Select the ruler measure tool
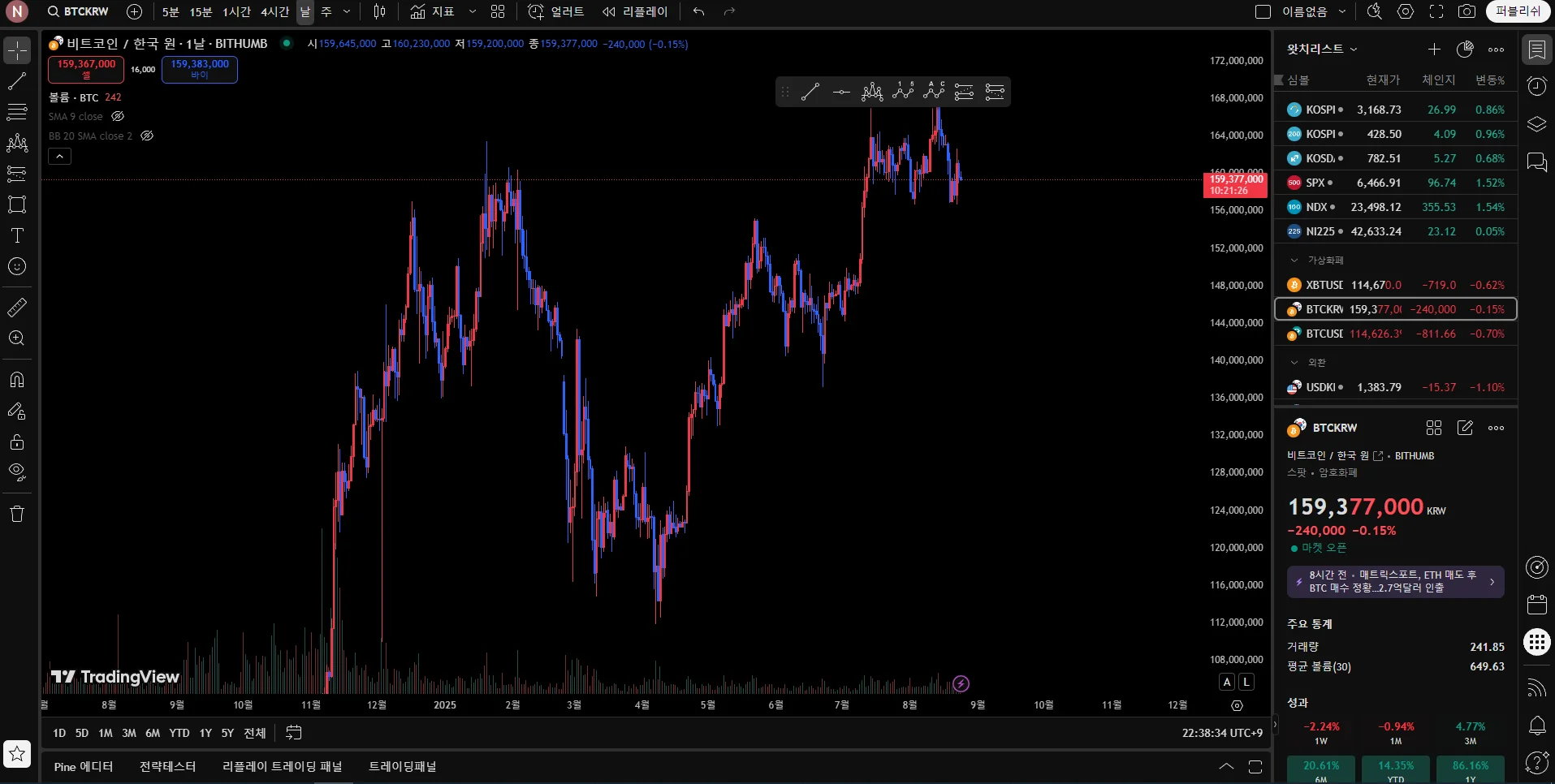 click(17, 308)
